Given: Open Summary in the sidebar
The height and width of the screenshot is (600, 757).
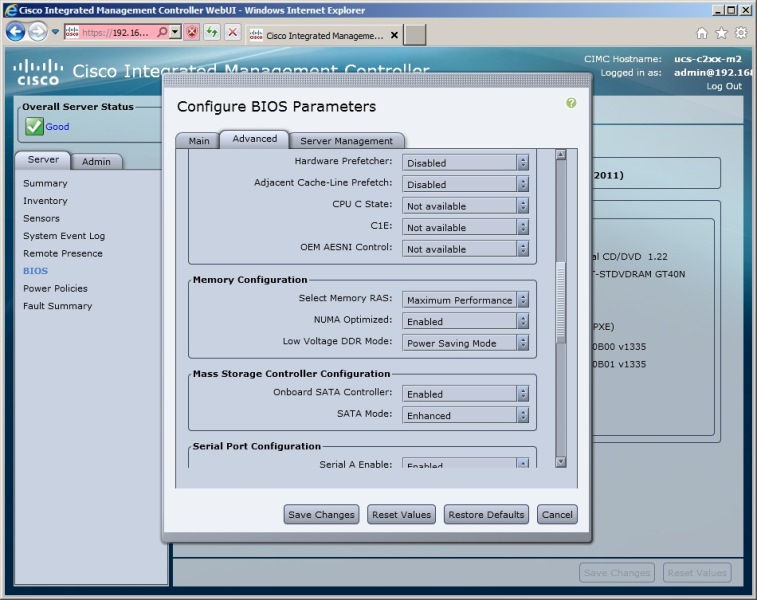Looking at the screenshot, I should (x=45, y=183).
